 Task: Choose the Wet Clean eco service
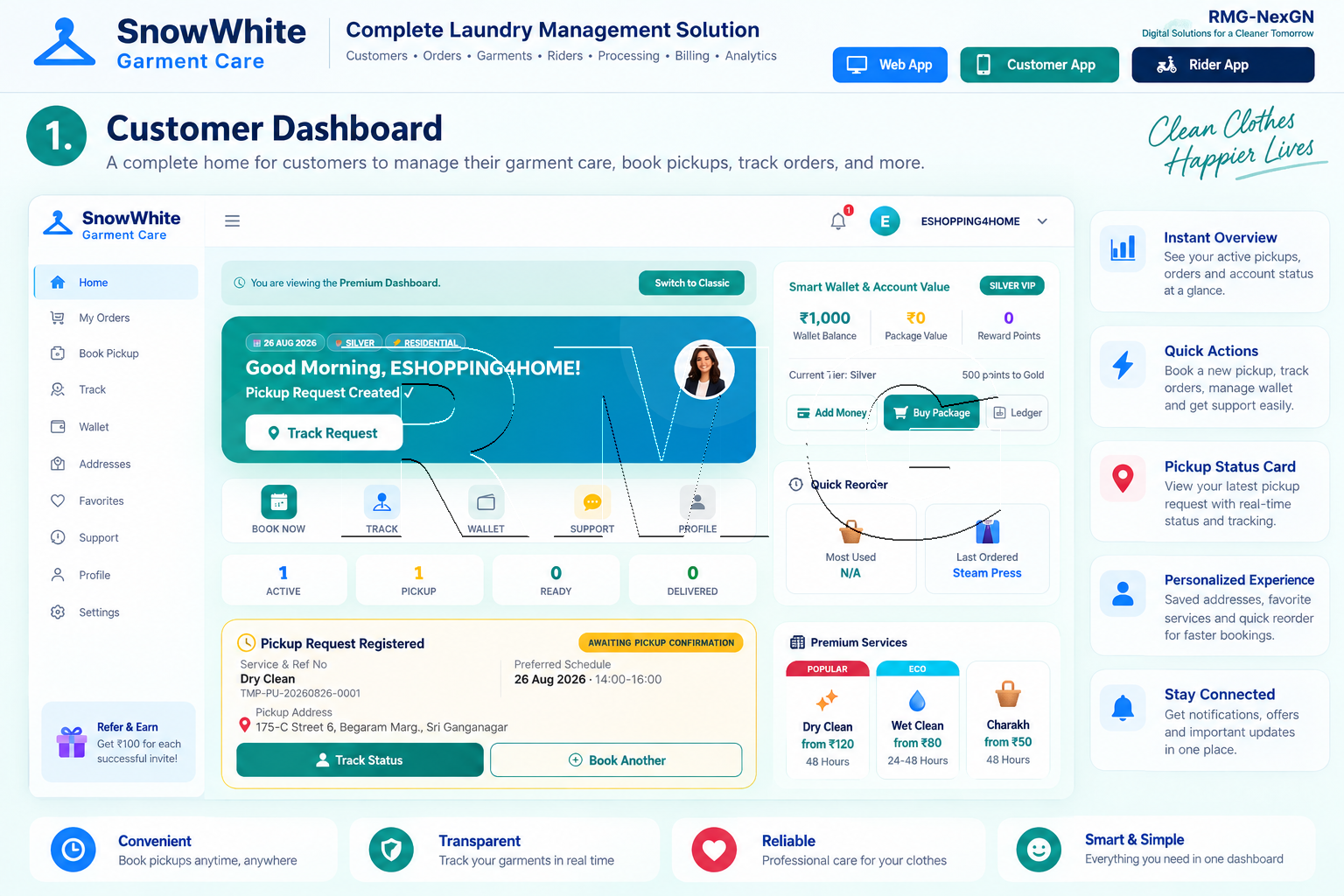(918, 719)
